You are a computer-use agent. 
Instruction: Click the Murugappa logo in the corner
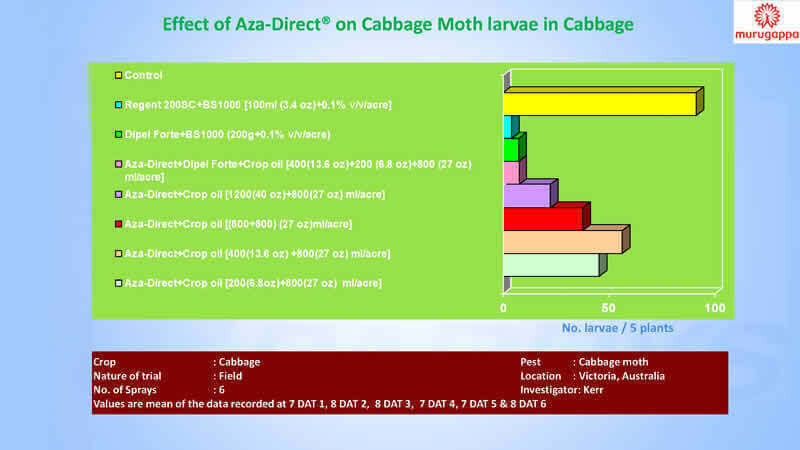point(765,22)
